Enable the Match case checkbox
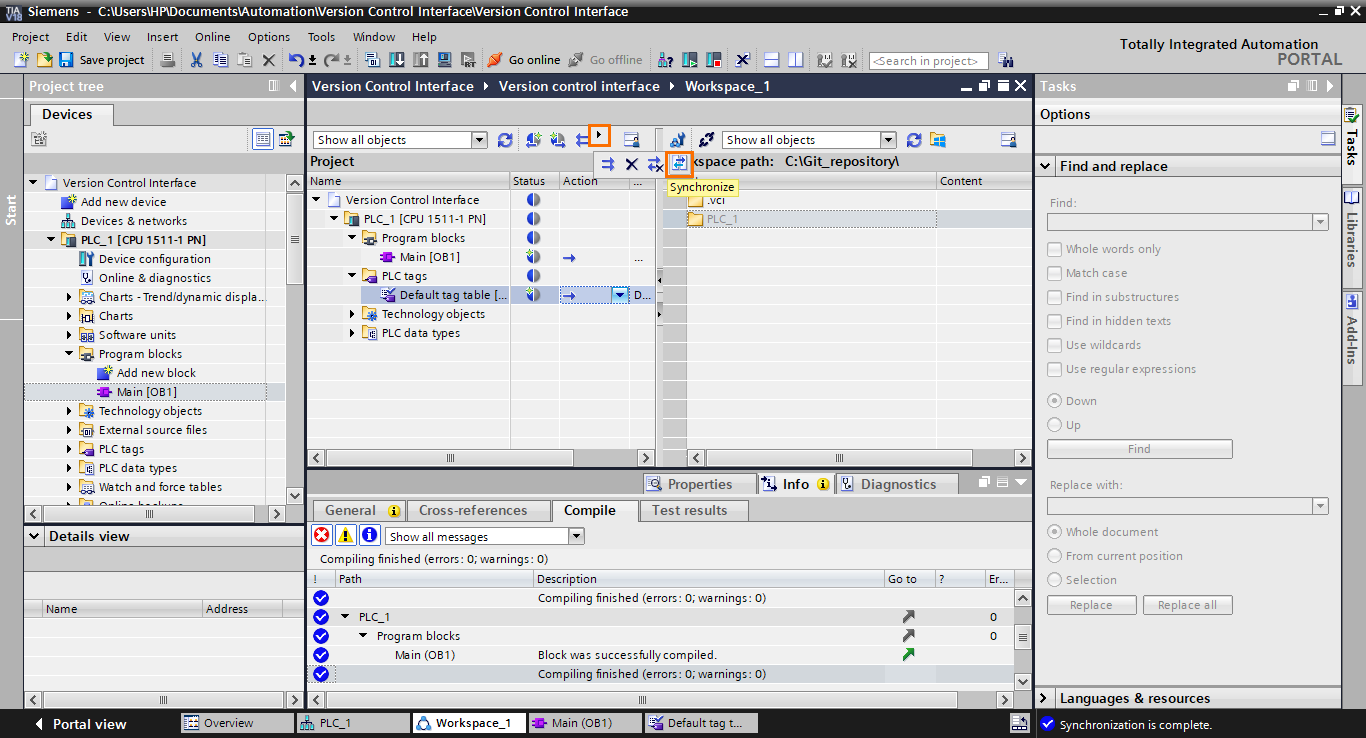Image resolution: width=1366 pixels, height=738 pixels. 1054,272
